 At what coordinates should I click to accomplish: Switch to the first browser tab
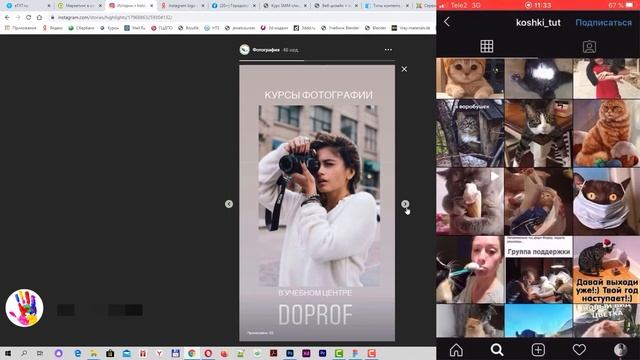pyautogui.click(x=27, y=6)
